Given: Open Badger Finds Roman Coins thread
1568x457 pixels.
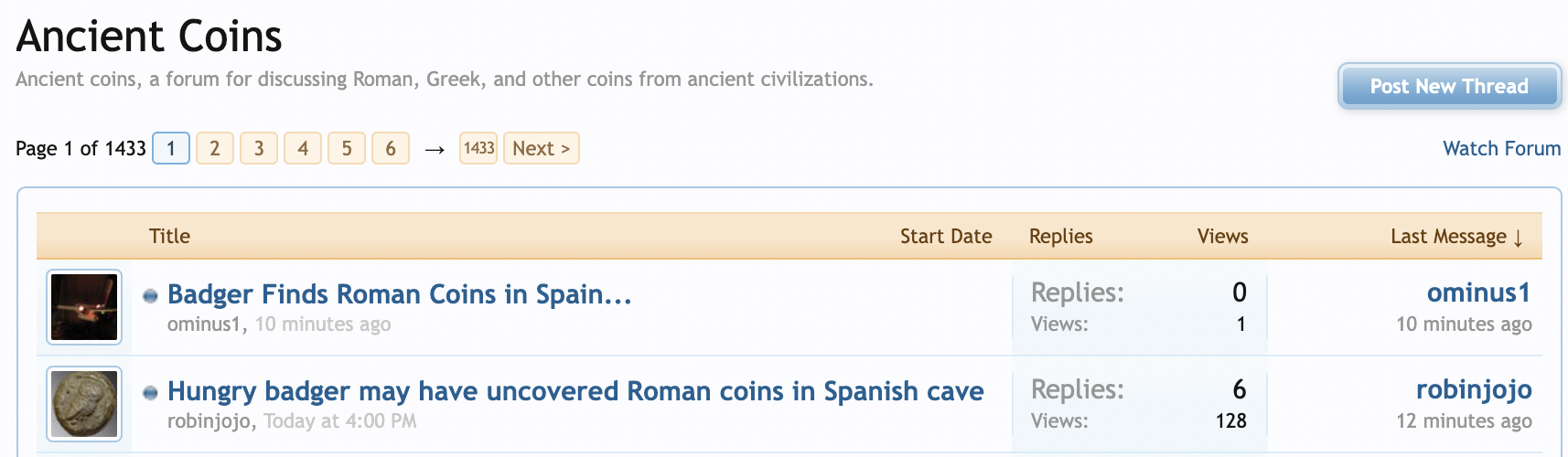Looking at the screenshot, I should click(x=399, y=294).
